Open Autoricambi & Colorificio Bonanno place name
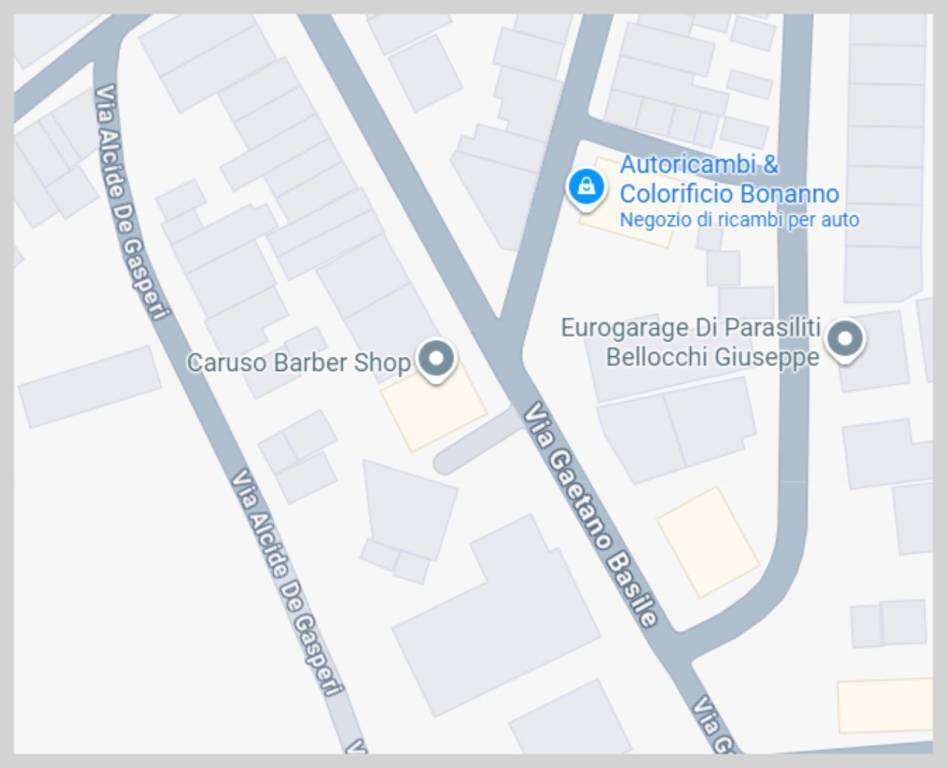Screen dimensions: 947x768 pos(729,179)
